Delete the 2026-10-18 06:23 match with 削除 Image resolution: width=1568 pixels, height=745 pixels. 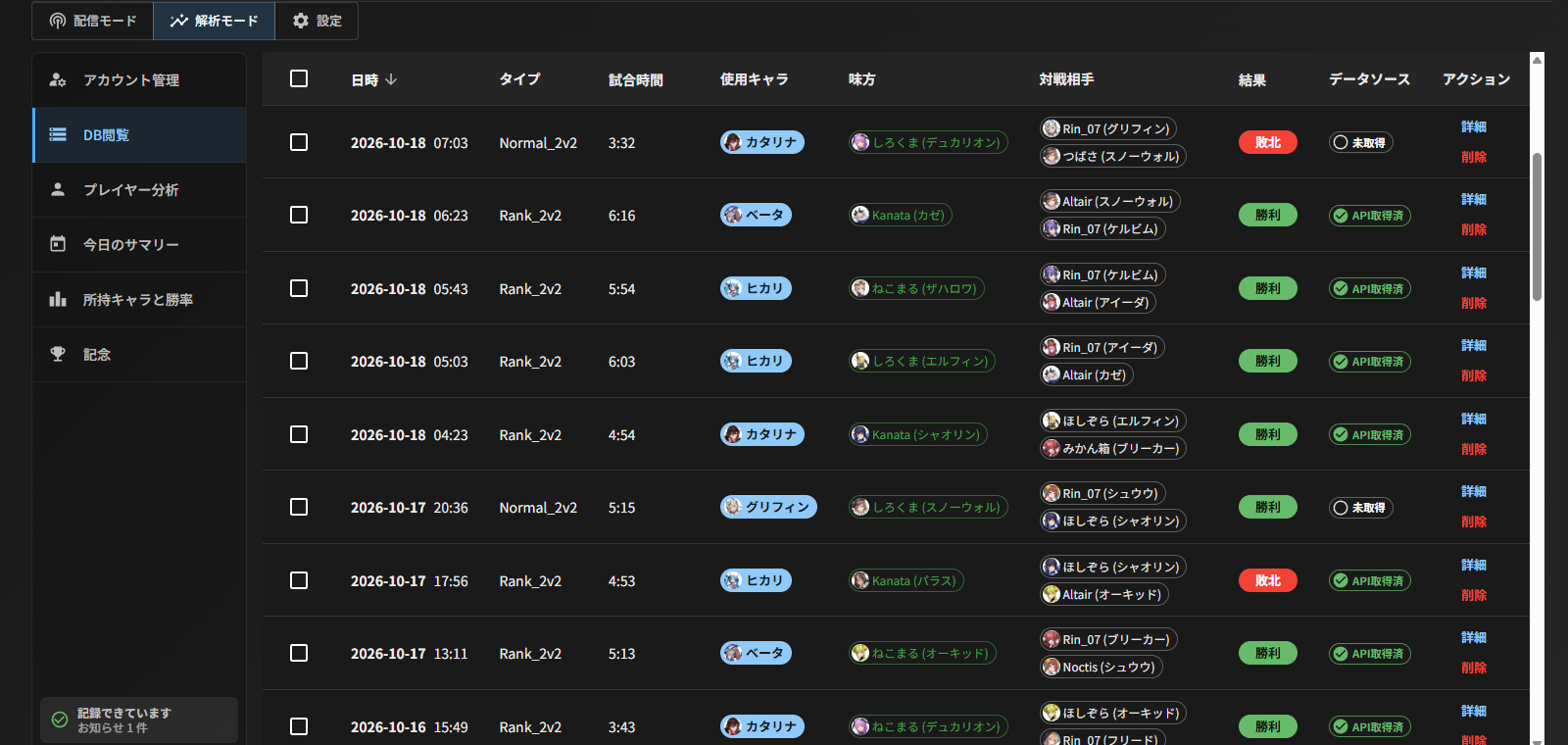tap(1474, 229)
